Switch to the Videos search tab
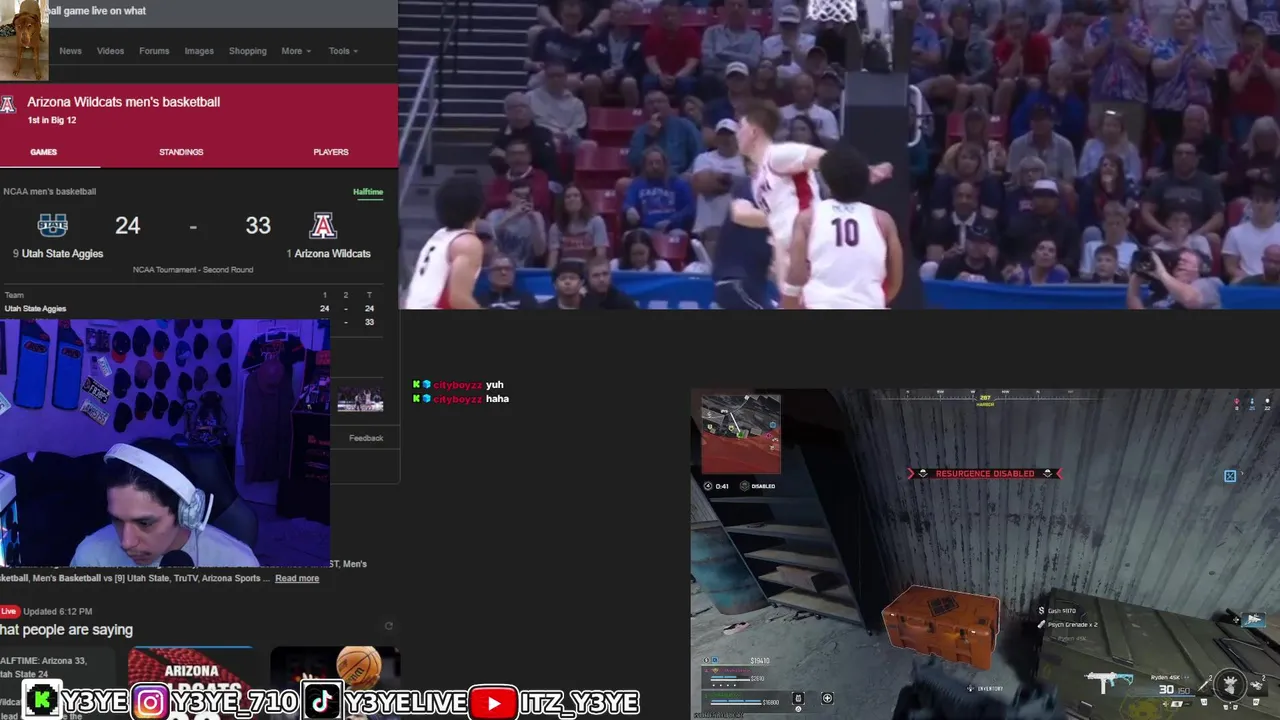The image size is (1280, 720). [110, 51]
